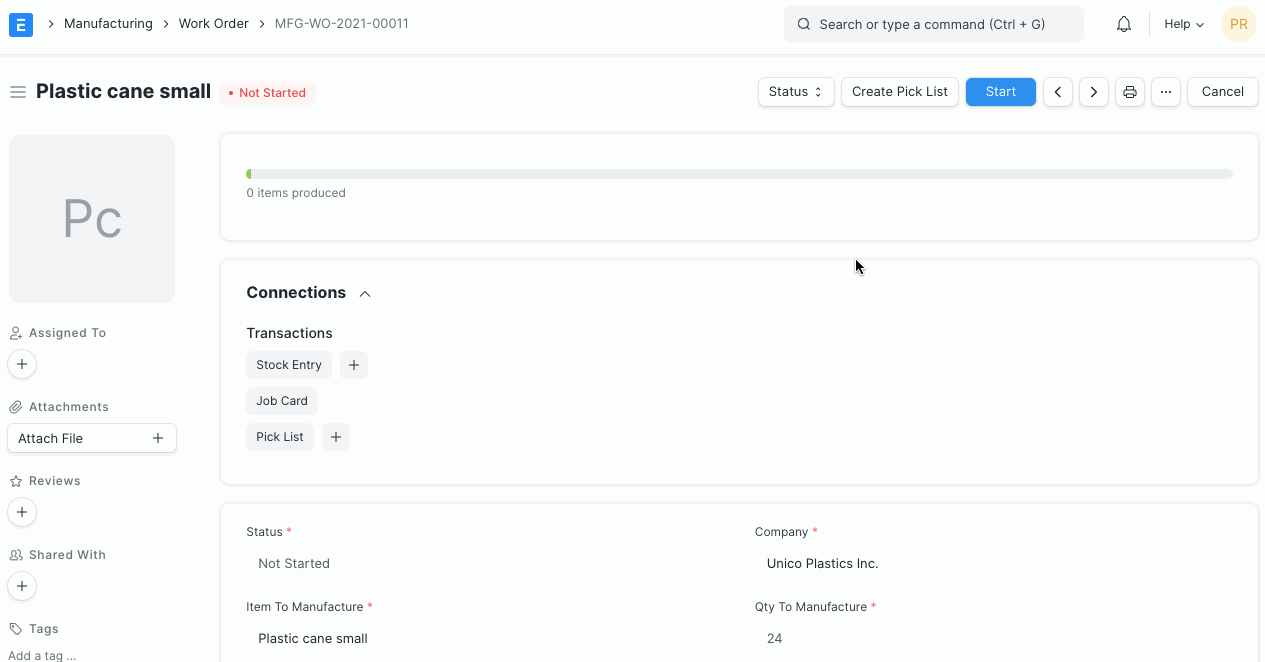Click the items produced progress bar

tap(739, 174)
